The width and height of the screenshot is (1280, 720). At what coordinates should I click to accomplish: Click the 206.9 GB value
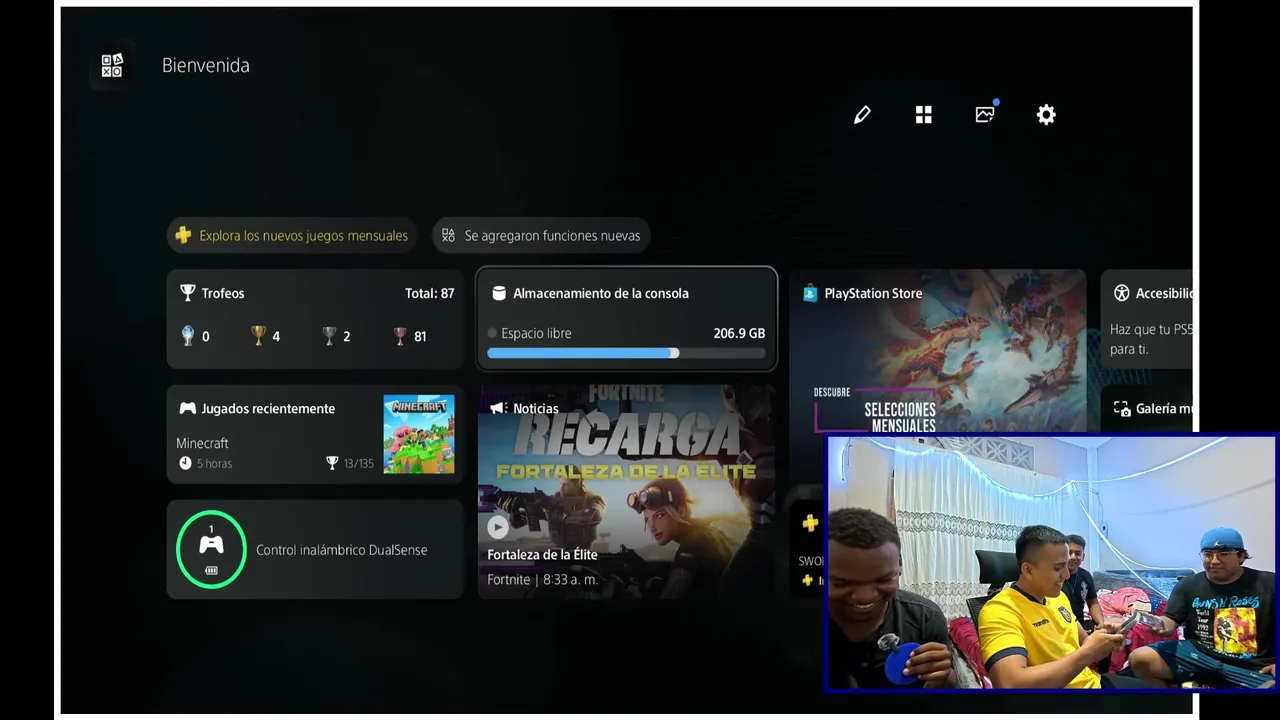[739, 333]
